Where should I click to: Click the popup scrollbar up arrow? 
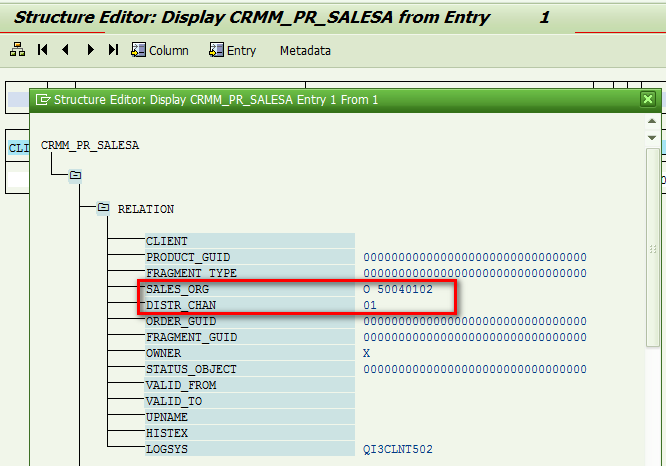pos(652,121)
